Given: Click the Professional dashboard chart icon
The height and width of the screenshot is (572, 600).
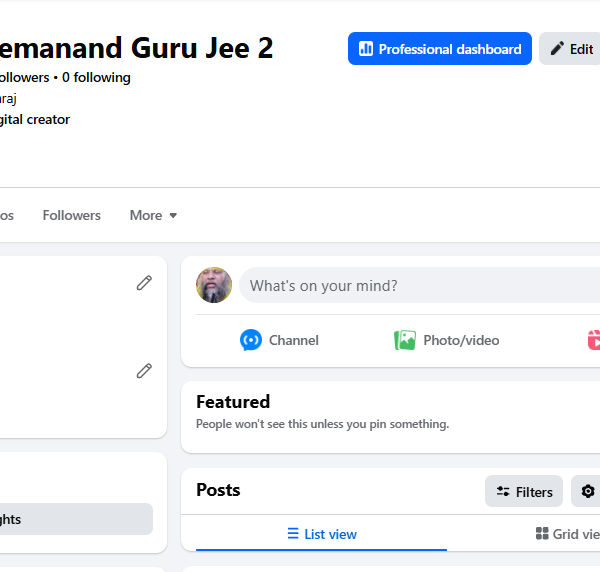Looking at the screenshot, I should tap(366, 49).
